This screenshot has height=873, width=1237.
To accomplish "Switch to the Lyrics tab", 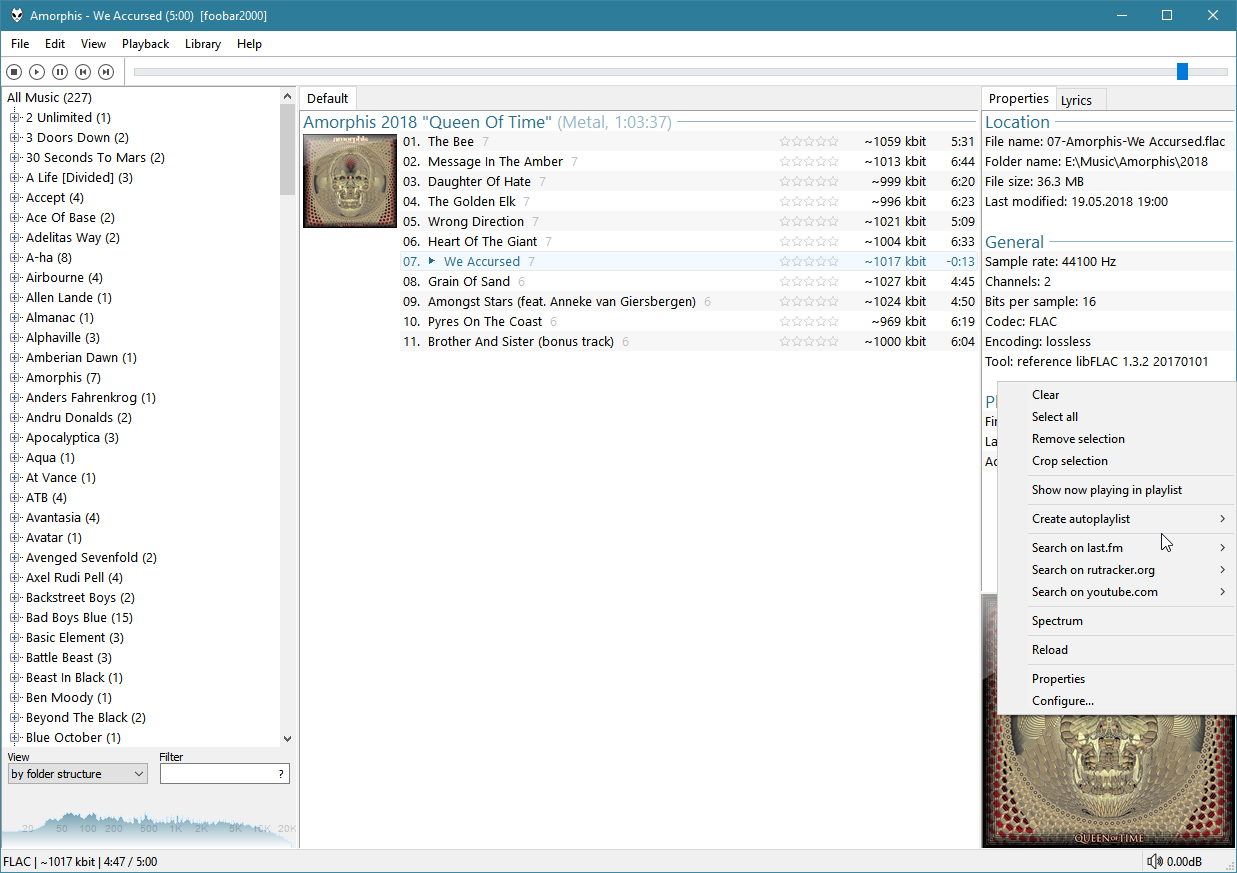I will 1076,100.
